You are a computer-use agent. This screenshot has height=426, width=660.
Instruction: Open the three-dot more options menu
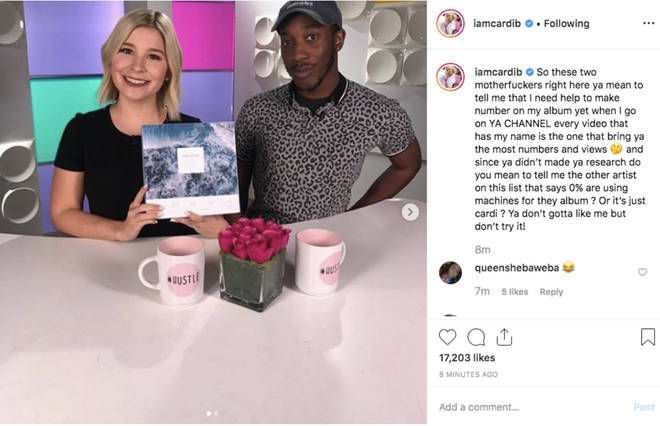[649, 23]
